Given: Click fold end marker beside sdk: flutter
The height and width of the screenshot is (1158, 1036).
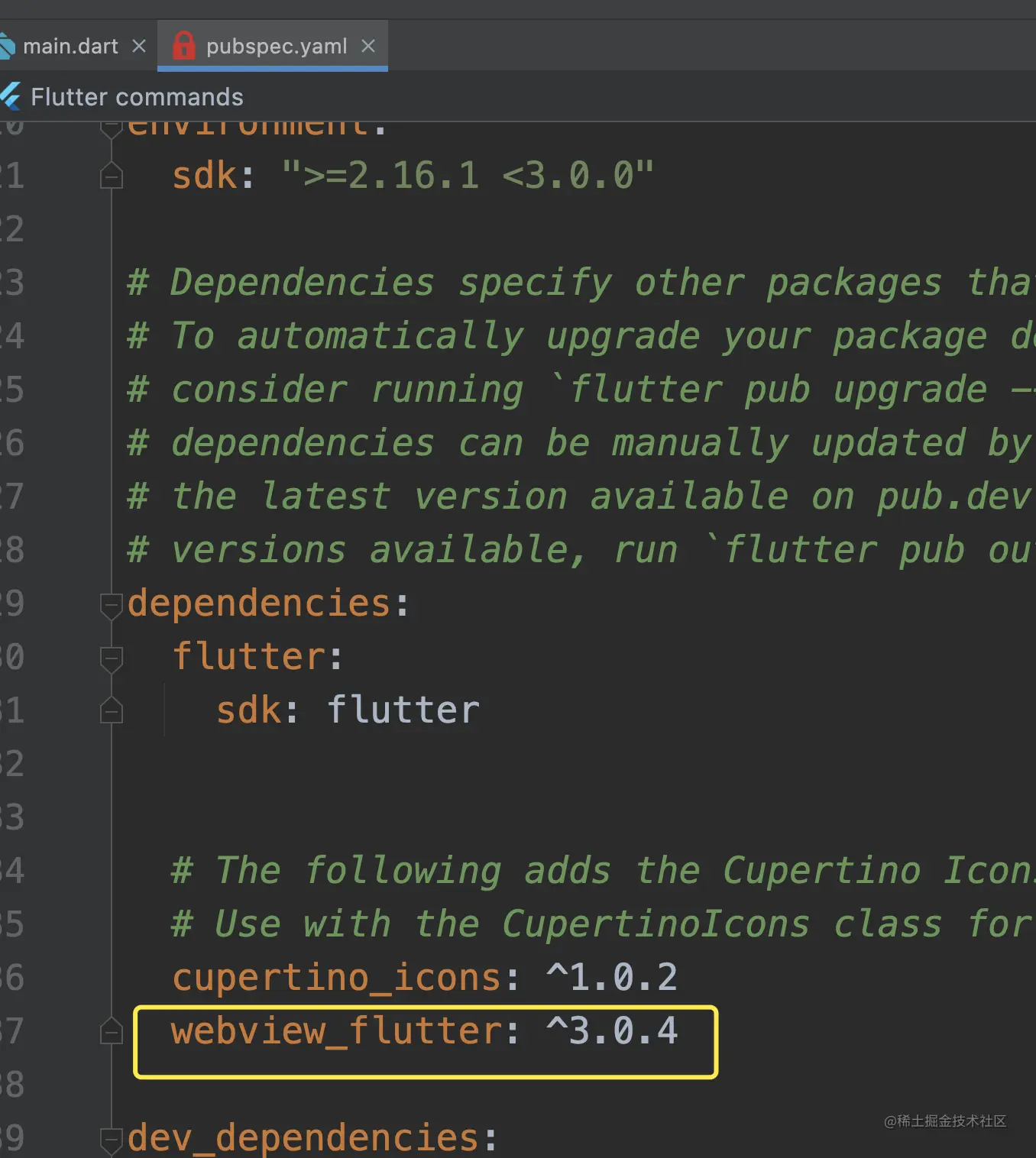Looking at the screenshot, I should click(112, 710).
